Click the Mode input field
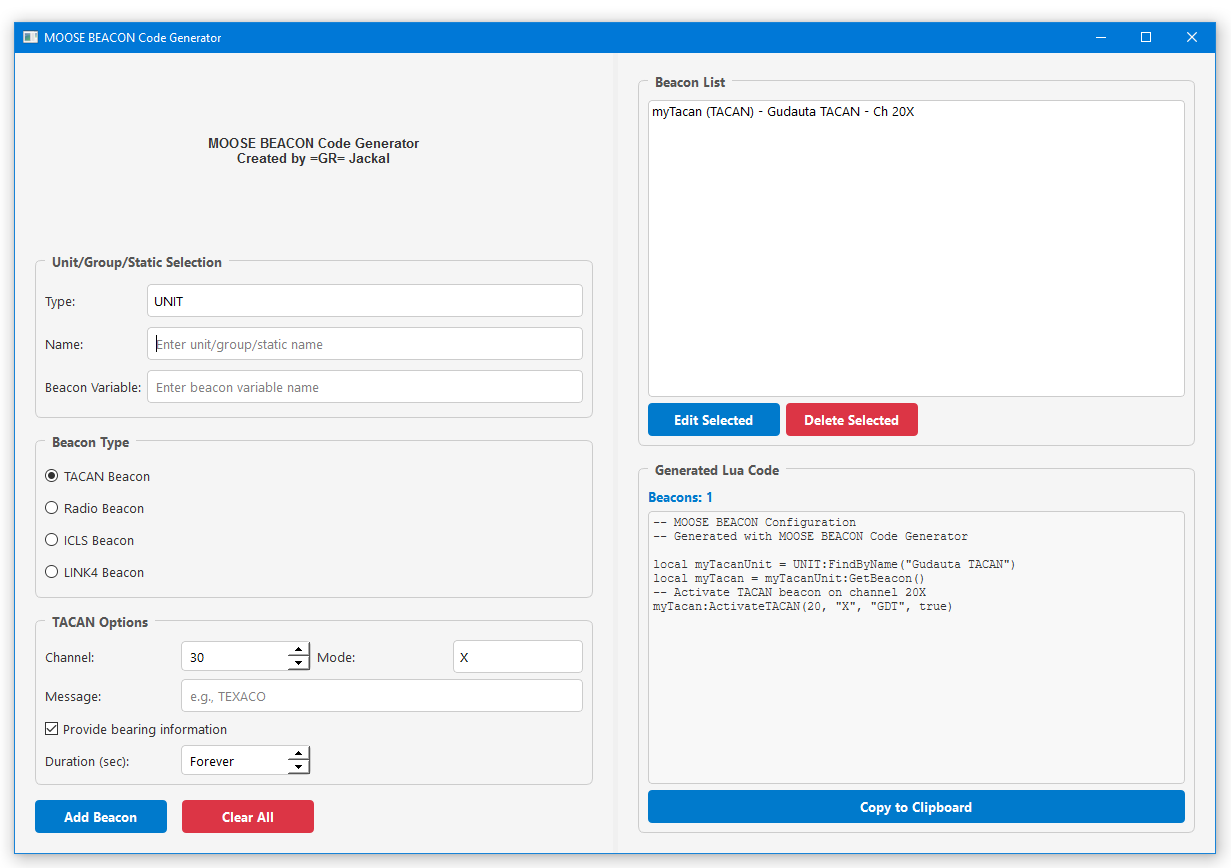1231x868 pixels. coord(517,656)
